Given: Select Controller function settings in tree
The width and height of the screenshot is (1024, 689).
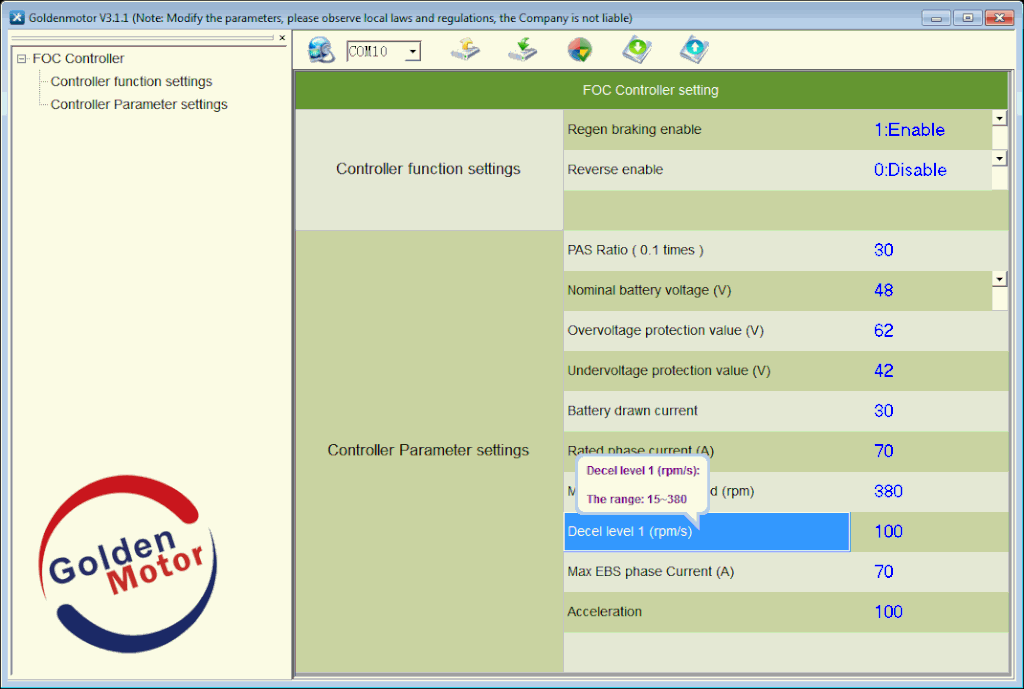Looking at the screenshot, I should [131, 82].
